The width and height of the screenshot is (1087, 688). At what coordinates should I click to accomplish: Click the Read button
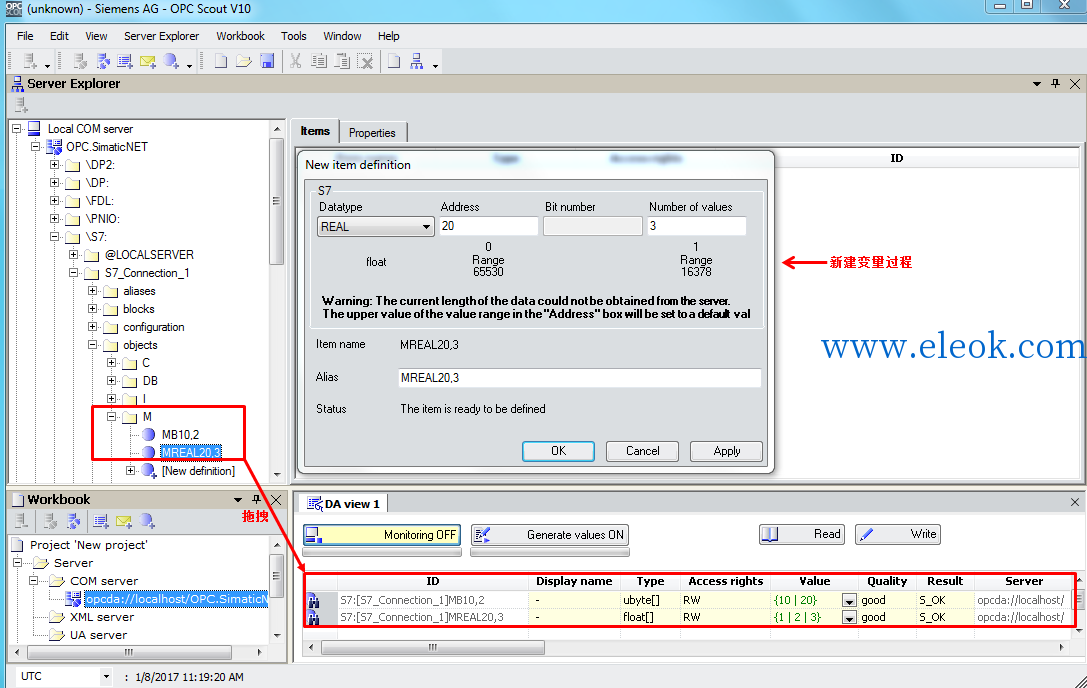coord(802,534)
